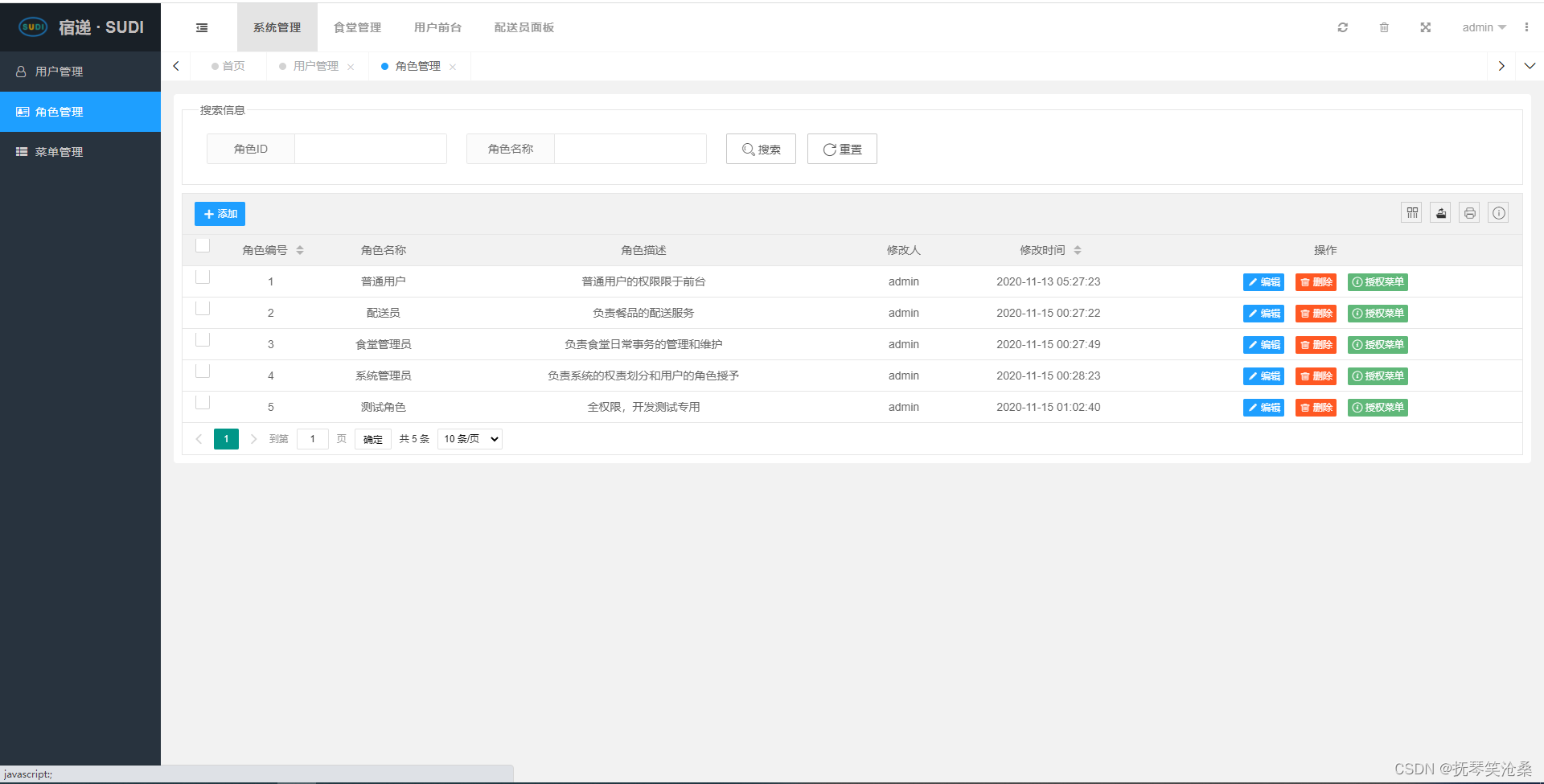Viewport: 1544px width, 784px height.
Task: Close the 用户管理 tab
Action: 351,67
